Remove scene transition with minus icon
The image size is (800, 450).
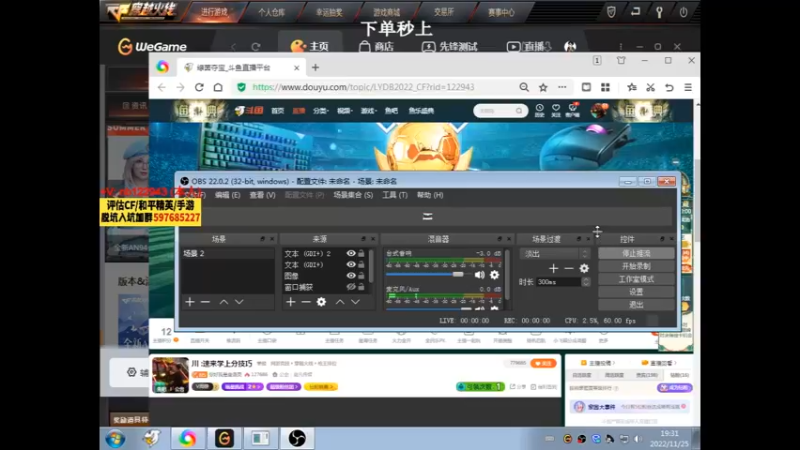pos(569,268)
